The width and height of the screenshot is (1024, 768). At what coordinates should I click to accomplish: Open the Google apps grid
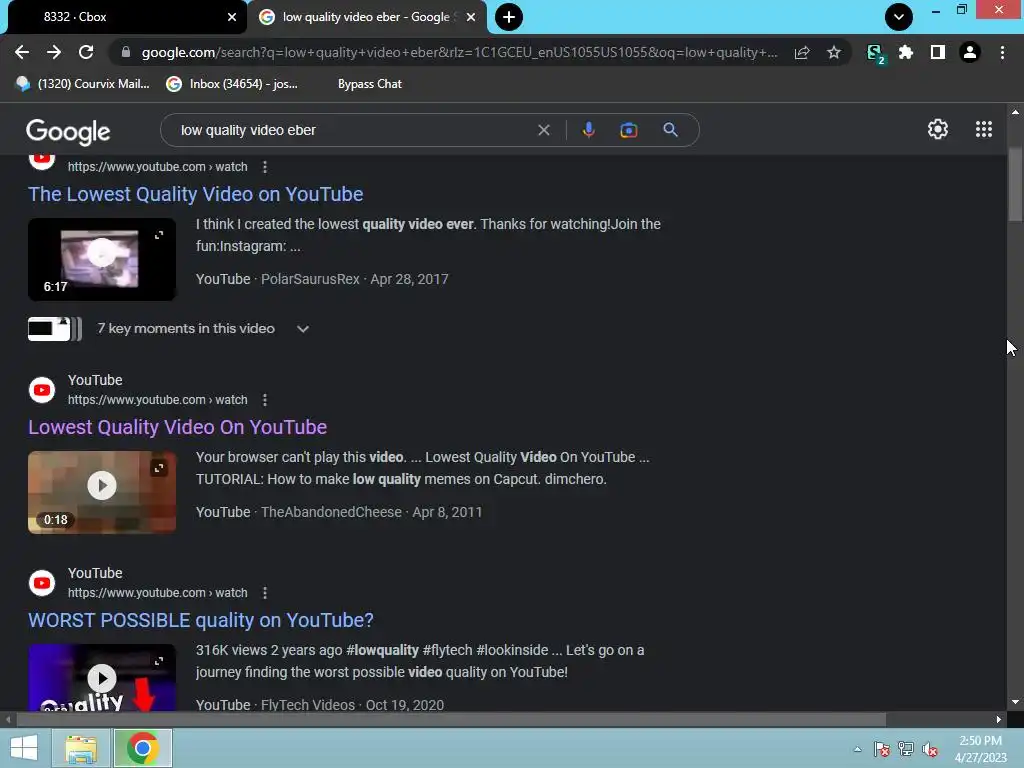(984, 129)
